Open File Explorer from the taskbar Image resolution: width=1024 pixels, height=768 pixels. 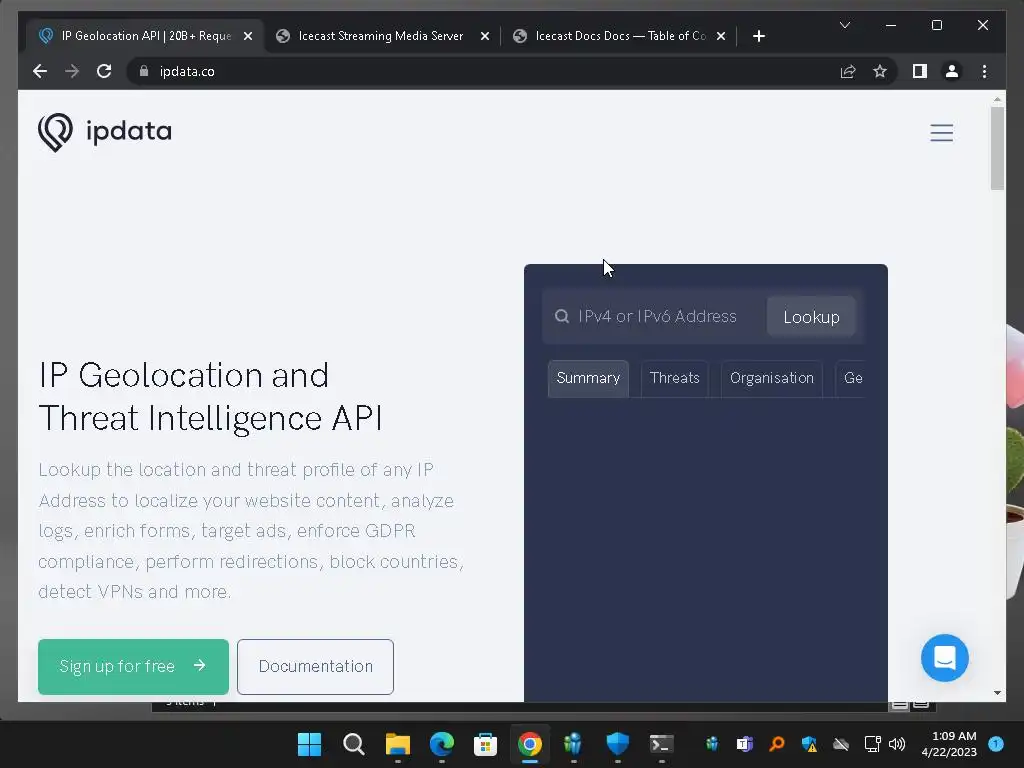click(398, 744)
